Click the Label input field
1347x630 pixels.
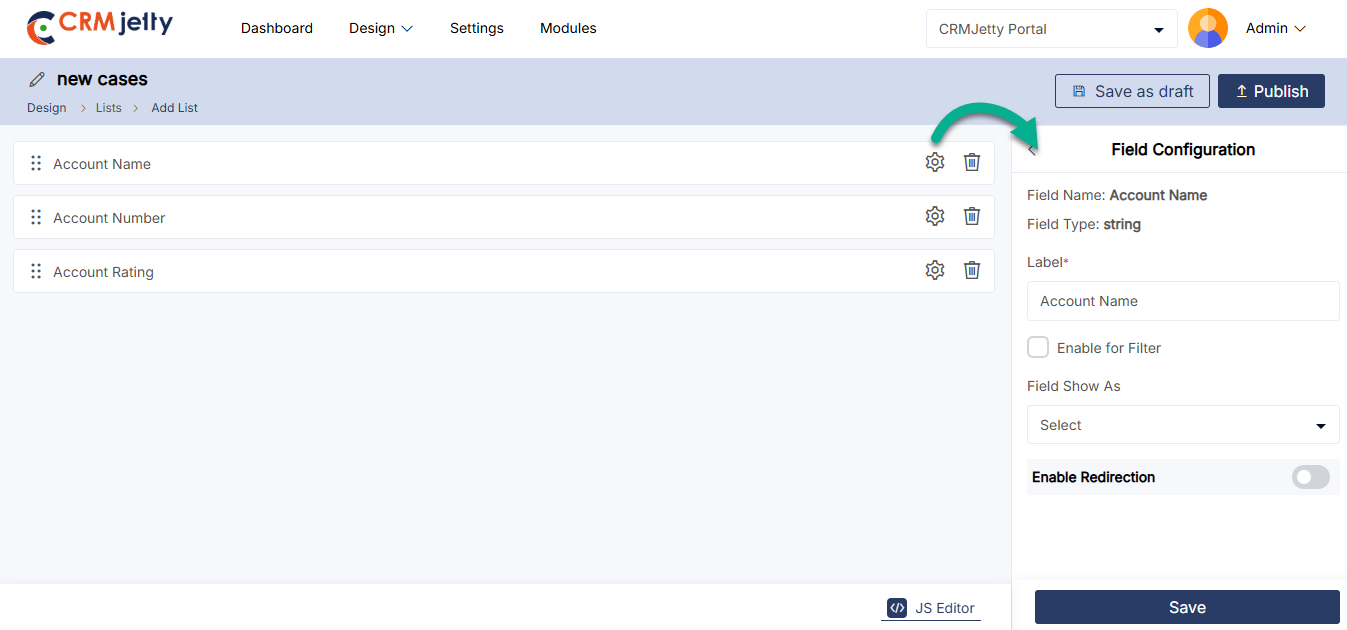pos(1182,301)
